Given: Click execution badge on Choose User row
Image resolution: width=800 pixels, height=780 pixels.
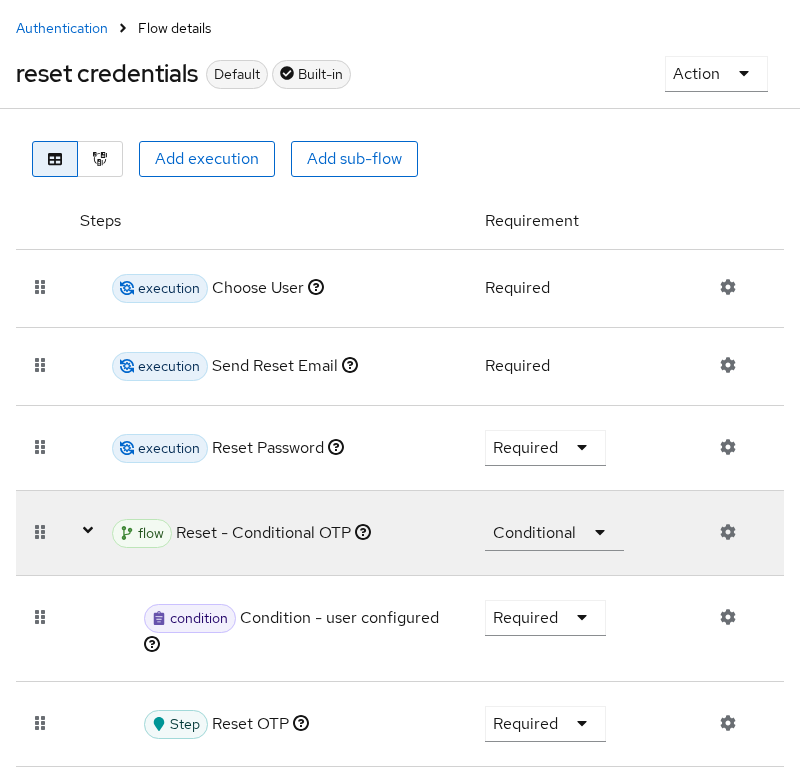Looking at the screenshot, I should (x=160, y=288).
